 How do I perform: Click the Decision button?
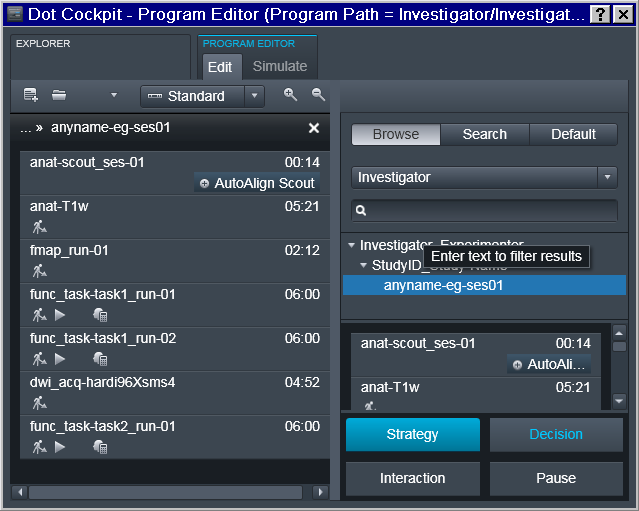556,434
